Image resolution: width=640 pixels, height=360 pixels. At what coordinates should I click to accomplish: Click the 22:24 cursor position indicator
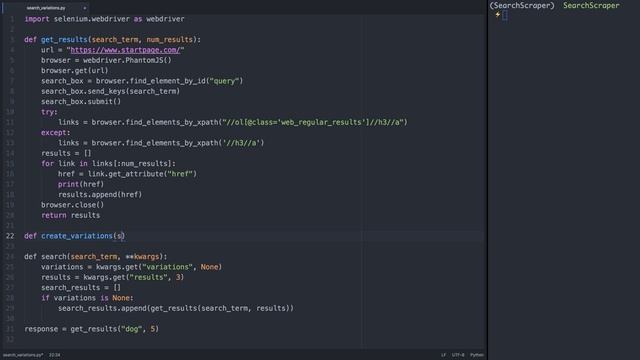[54, 355]
